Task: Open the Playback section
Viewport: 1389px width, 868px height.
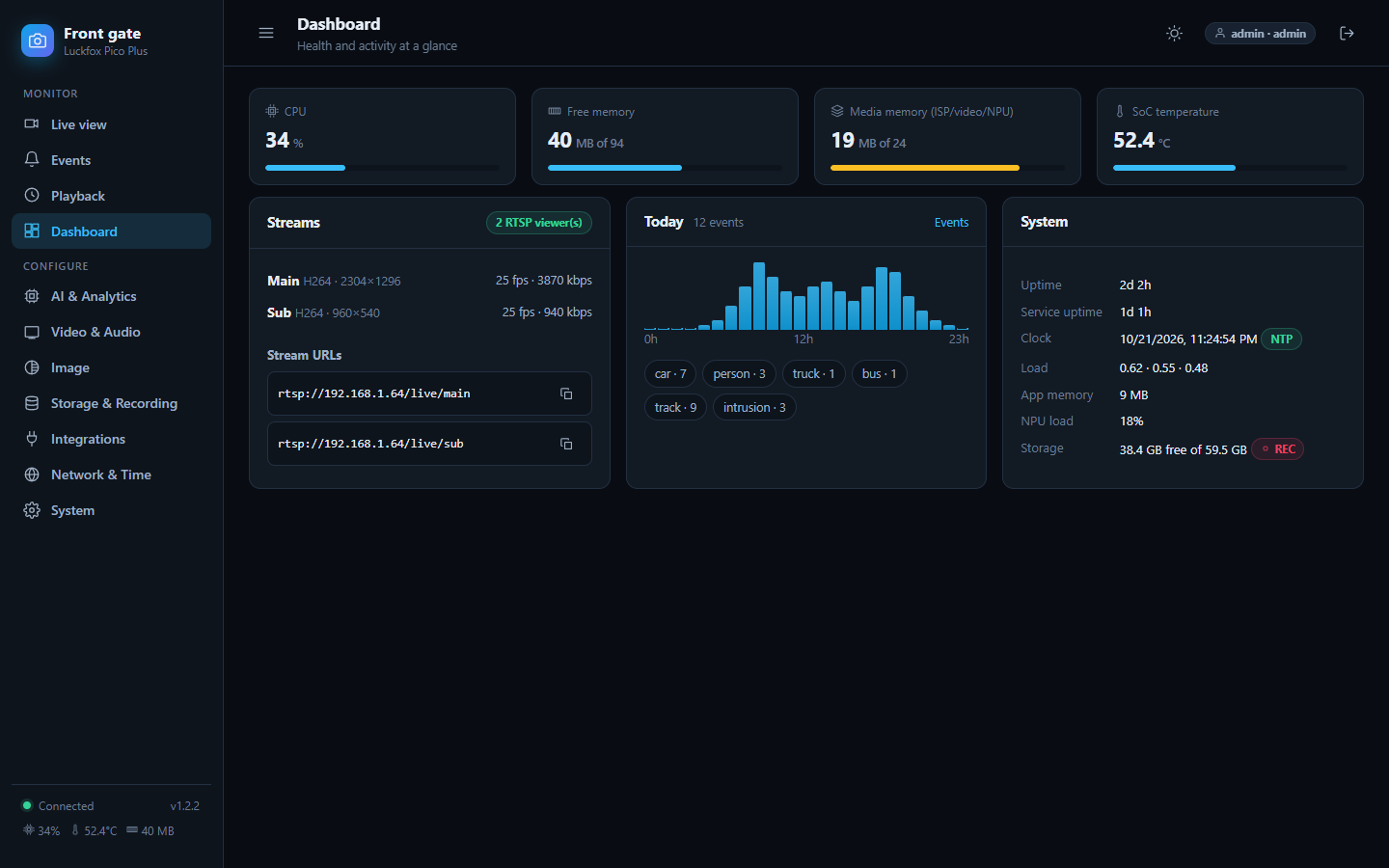Action: 111,196
